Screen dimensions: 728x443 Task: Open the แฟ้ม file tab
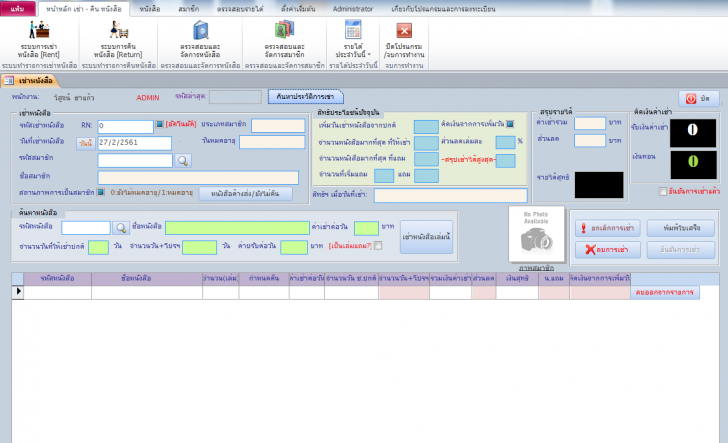18,9
